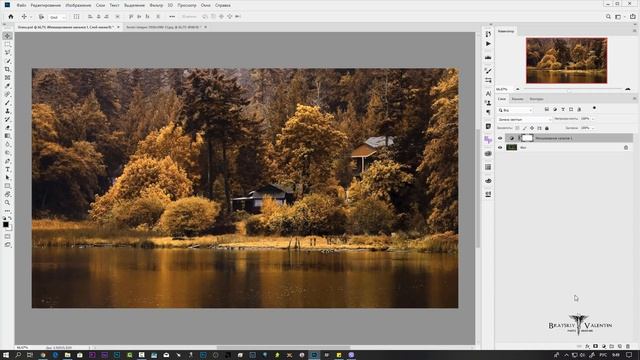The image size is (640, 360).
Task: Toggle layer filtering on/off switch dot
Action: (594, 108)
